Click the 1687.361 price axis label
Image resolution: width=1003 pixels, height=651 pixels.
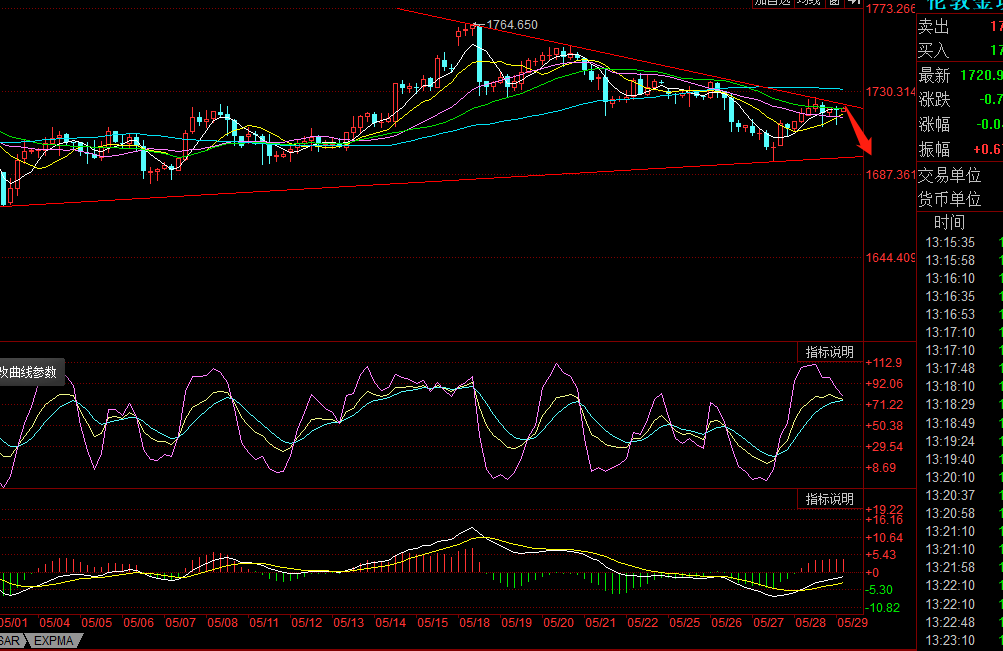click(x=890, y=175)
